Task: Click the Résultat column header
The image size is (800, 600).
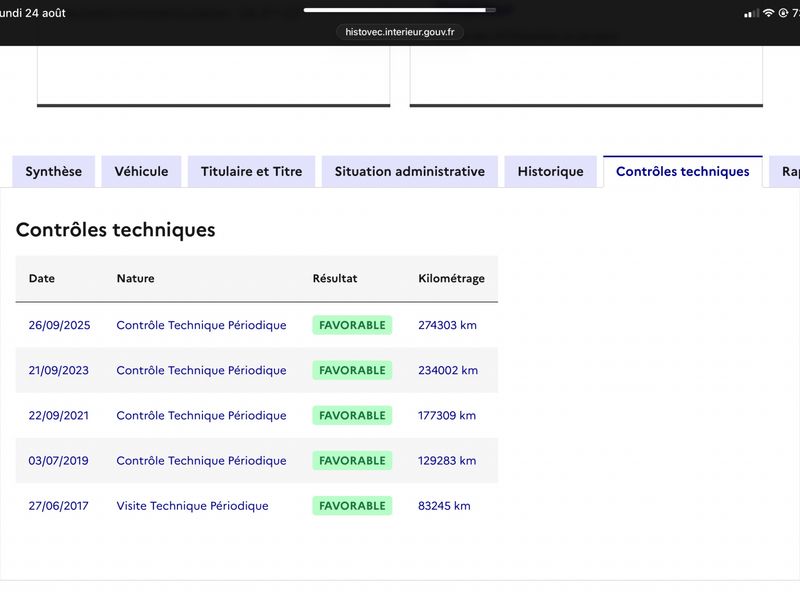Action: [335, 279]
